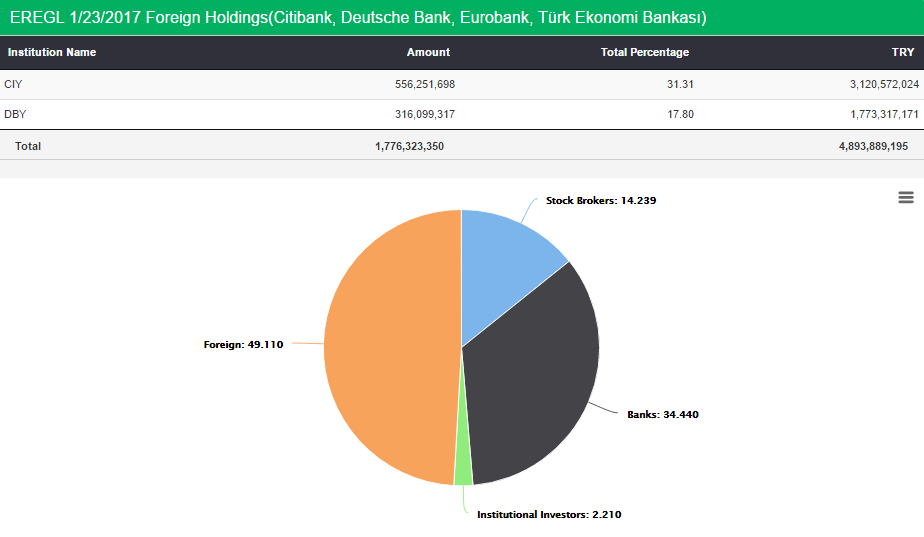Screen dimensions: 924x537
Task: Sort by Amount column header
Action: (428, 52)
